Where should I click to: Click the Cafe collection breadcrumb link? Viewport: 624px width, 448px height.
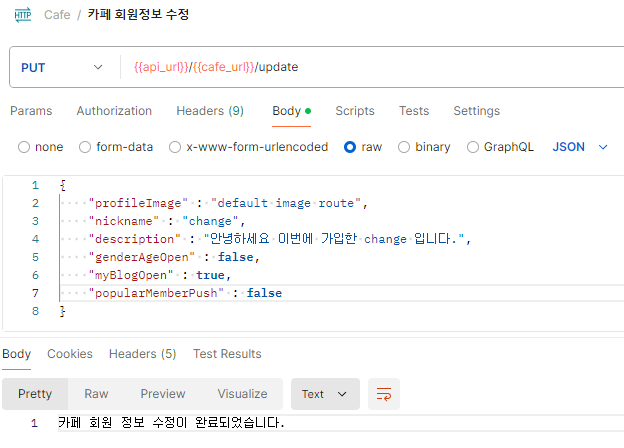pyautogui.click(x=57, y=15)
